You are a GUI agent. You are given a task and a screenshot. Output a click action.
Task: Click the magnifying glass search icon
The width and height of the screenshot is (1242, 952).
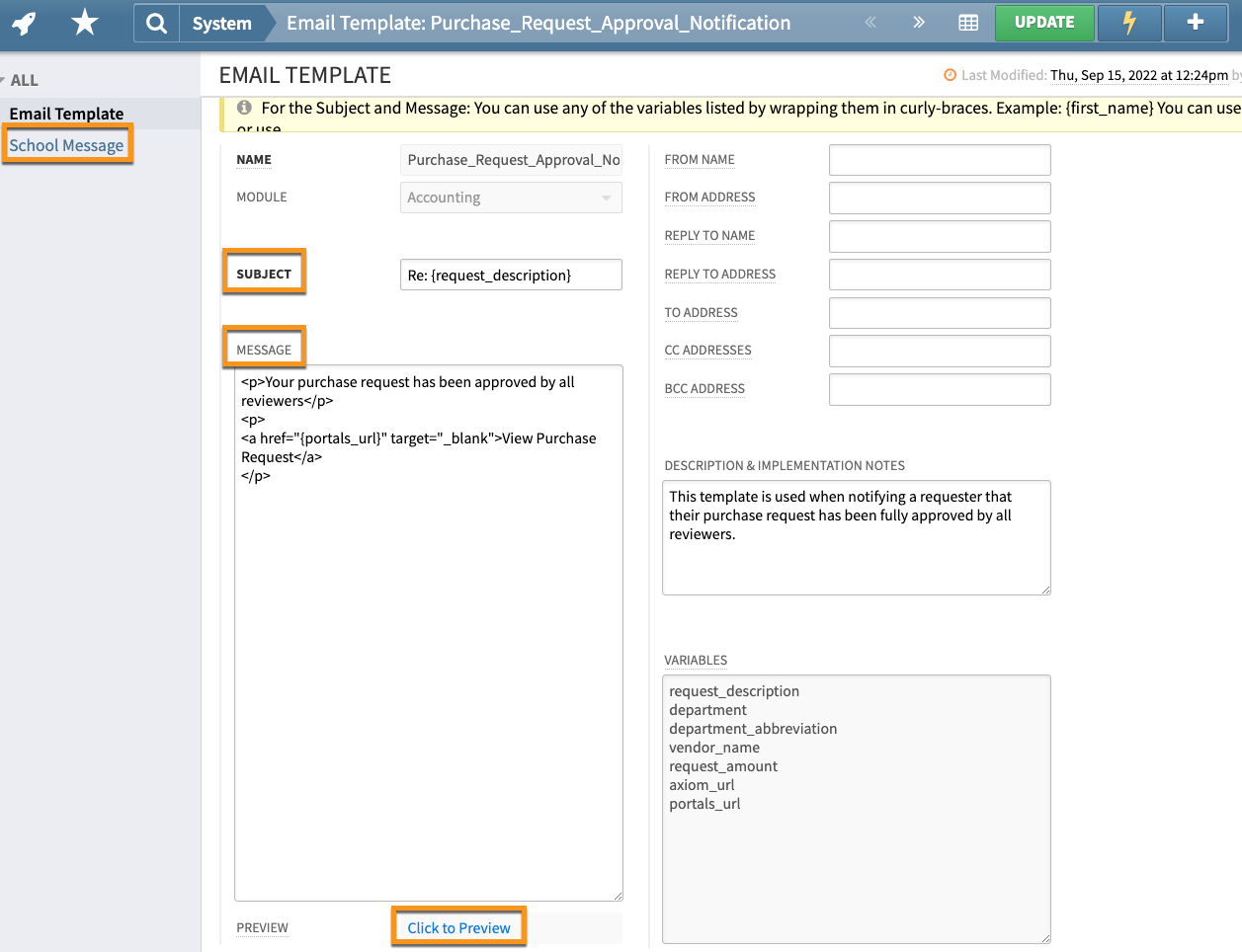click(x=156, y=23)
